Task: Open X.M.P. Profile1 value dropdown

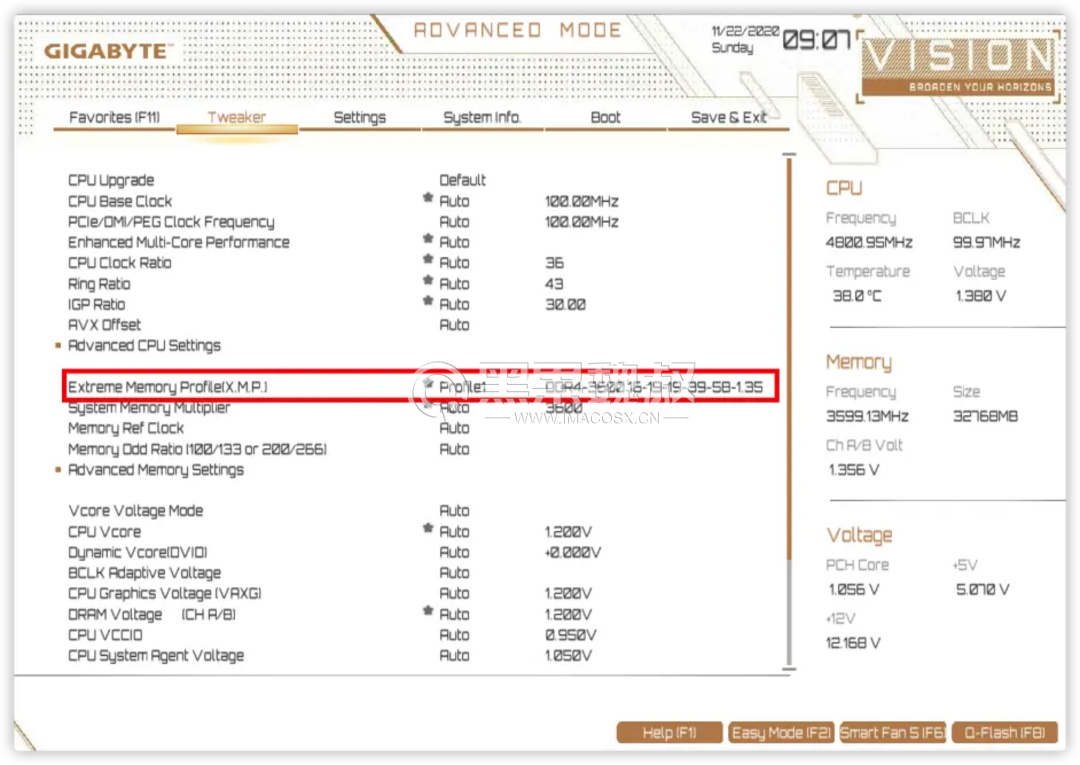Action: click(462, 387)
